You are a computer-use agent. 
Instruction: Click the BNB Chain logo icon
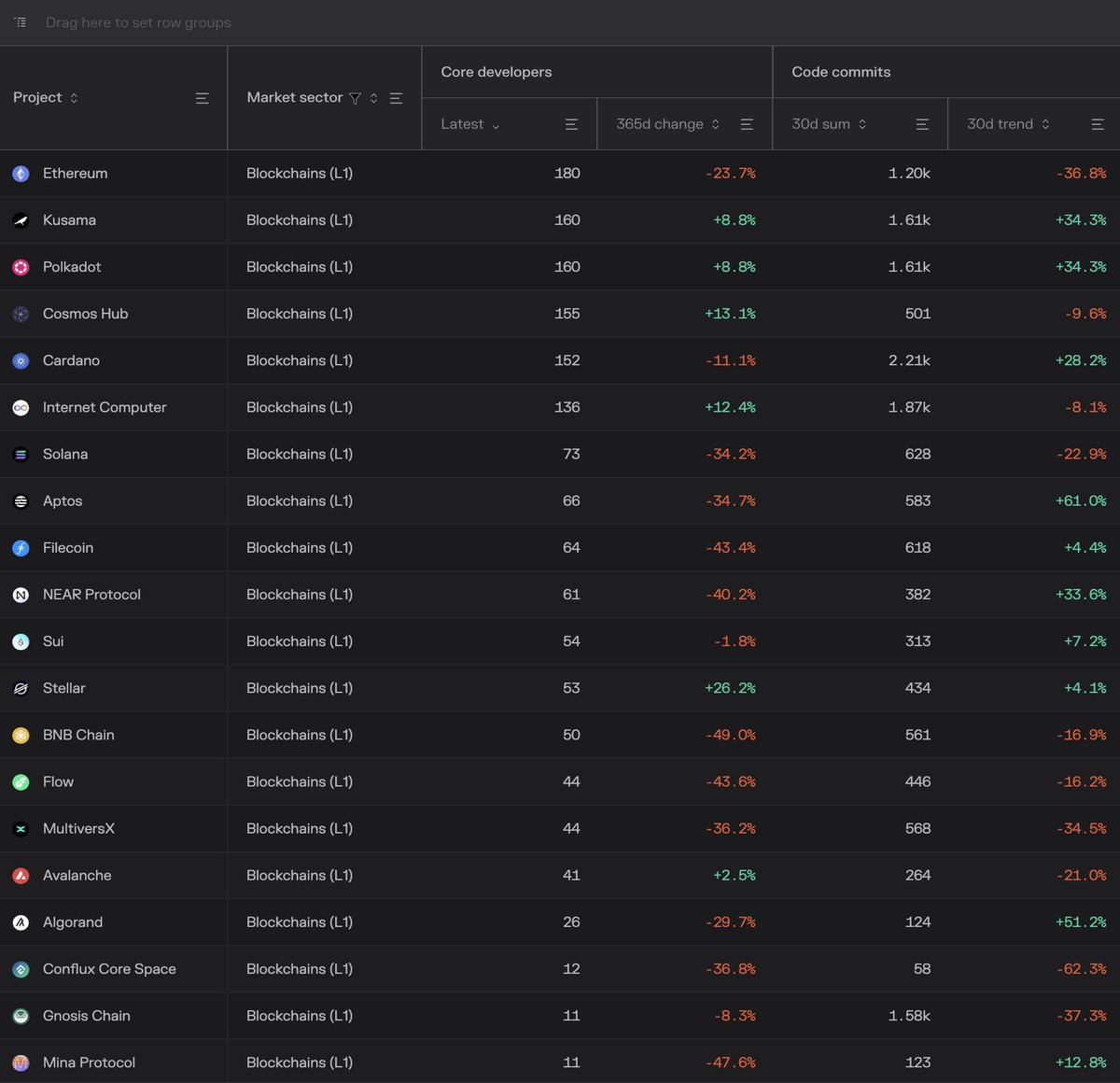point(21,736)
